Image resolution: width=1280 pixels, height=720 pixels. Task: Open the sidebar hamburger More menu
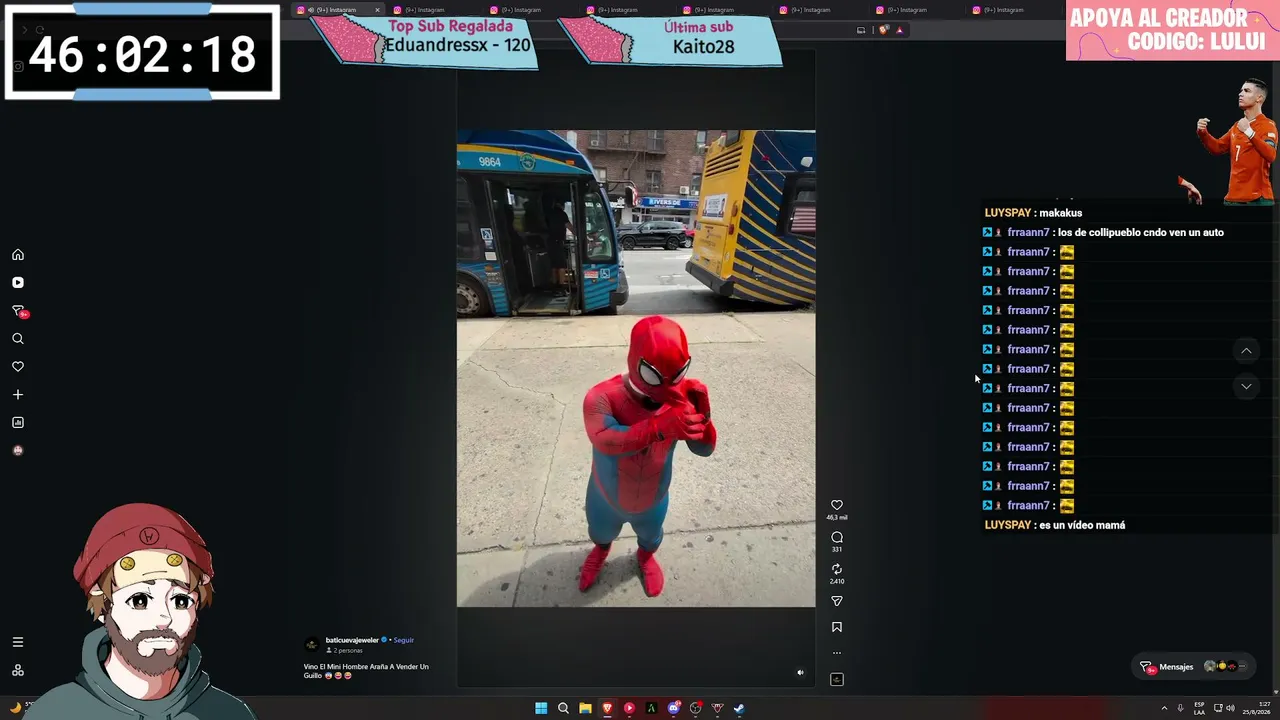tap(18, 642)
